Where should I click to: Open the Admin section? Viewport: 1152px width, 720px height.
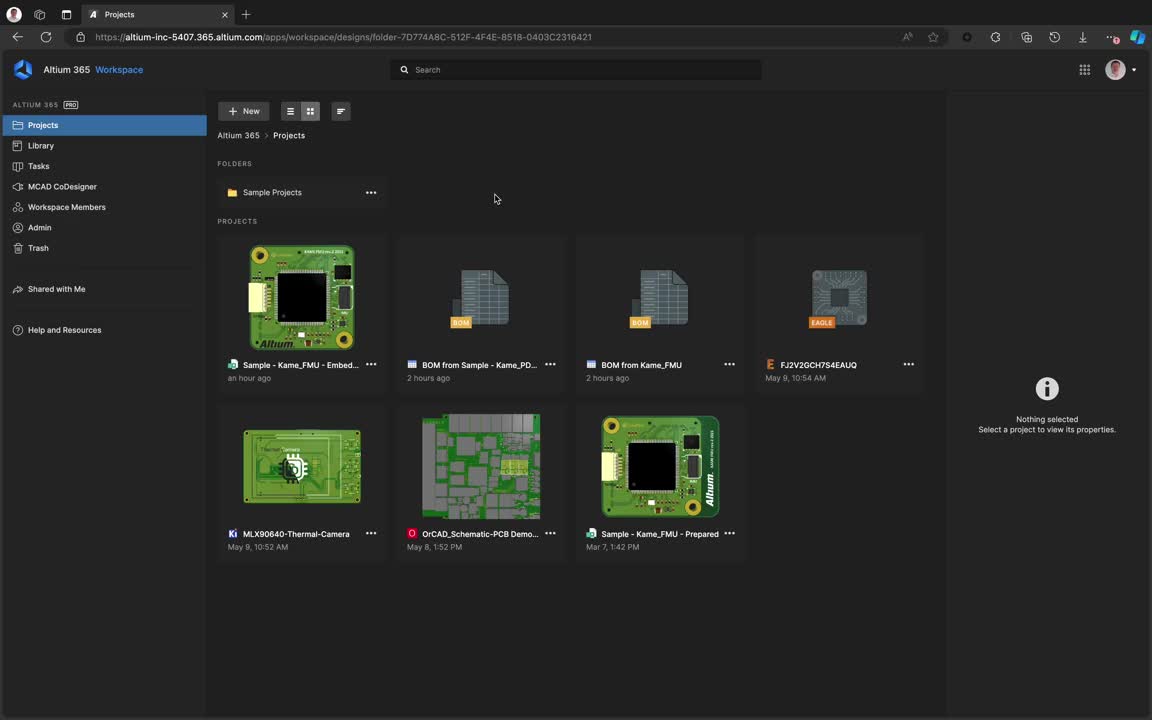point(39,228)
